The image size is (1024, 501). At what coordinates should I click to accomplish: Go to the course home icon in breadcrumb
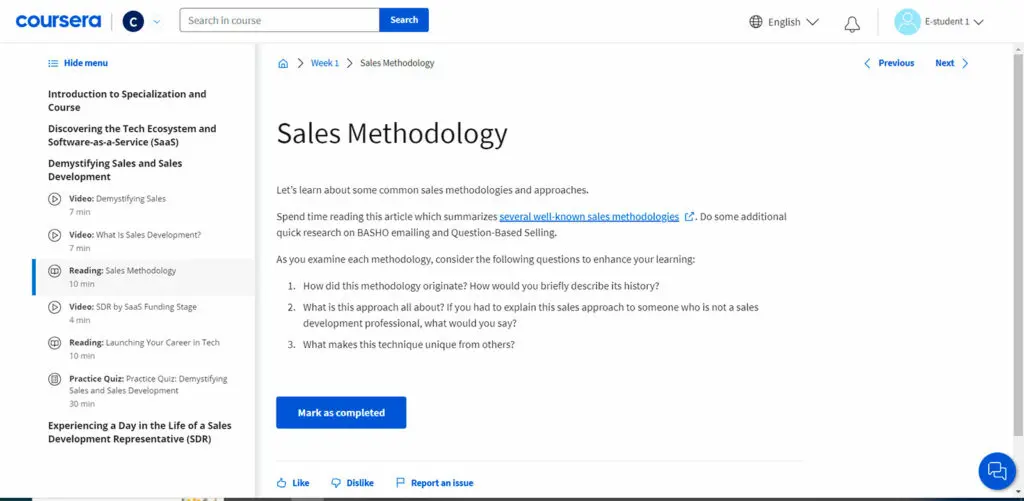point(283,63)
